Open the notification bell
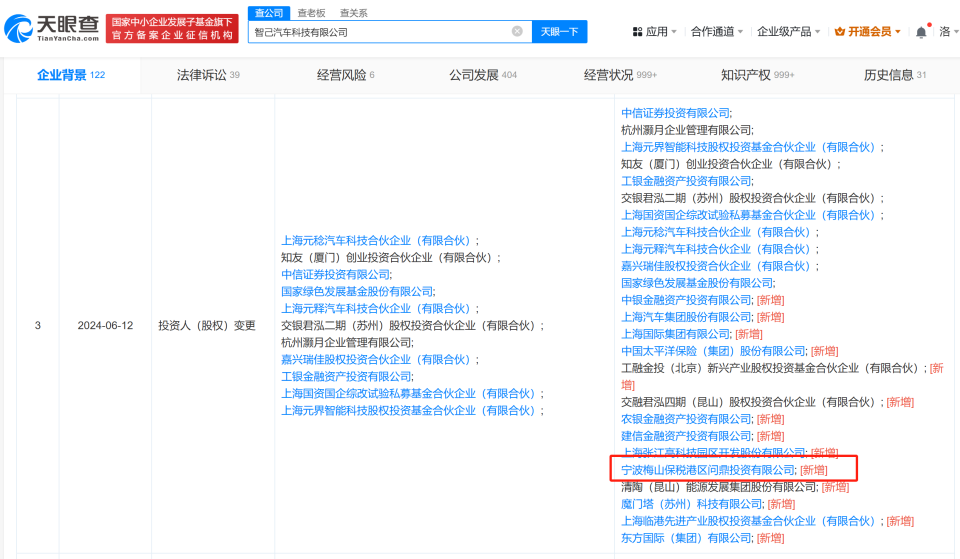Screen dimensions: 960x559 coord(921,32)
